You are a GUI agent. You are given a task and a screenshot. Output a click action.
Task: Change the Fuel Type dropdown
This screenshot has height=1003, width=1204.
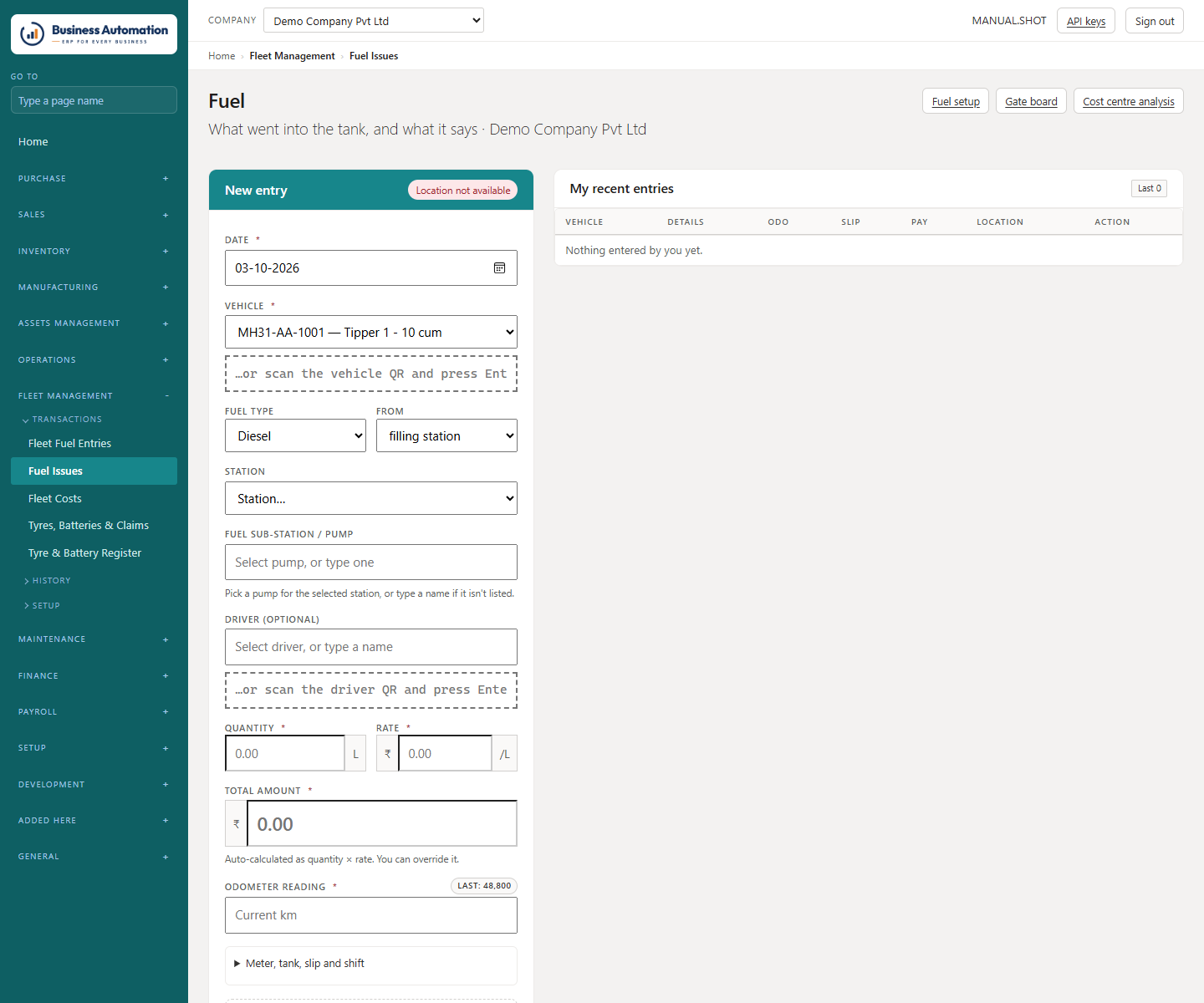tap(295, 435)
